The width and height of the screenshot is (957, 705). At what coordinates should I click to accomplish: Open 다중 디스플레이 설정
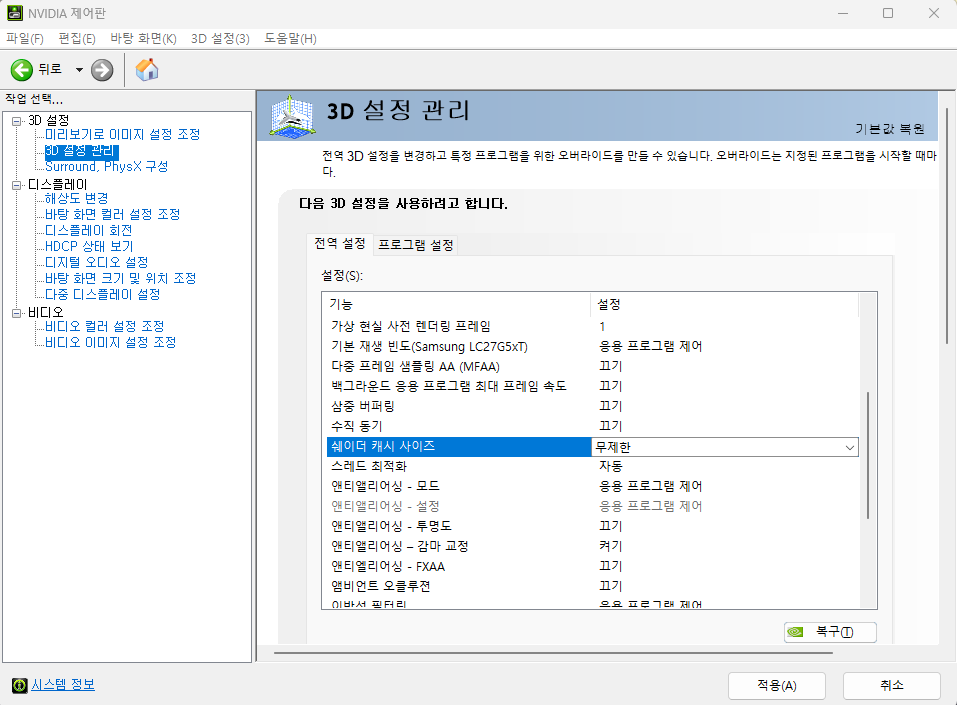coord(103,294)
